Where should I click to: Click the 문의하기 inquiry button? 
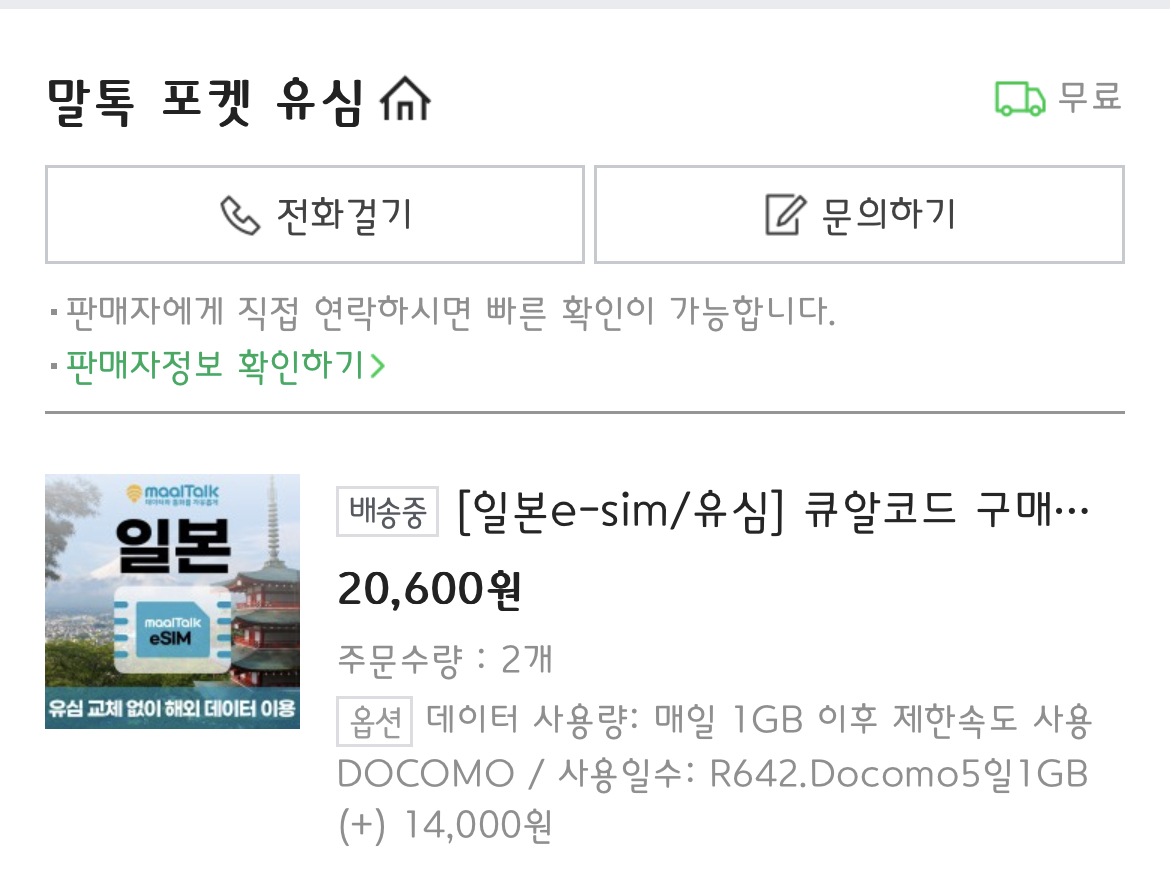pos(860,215)
